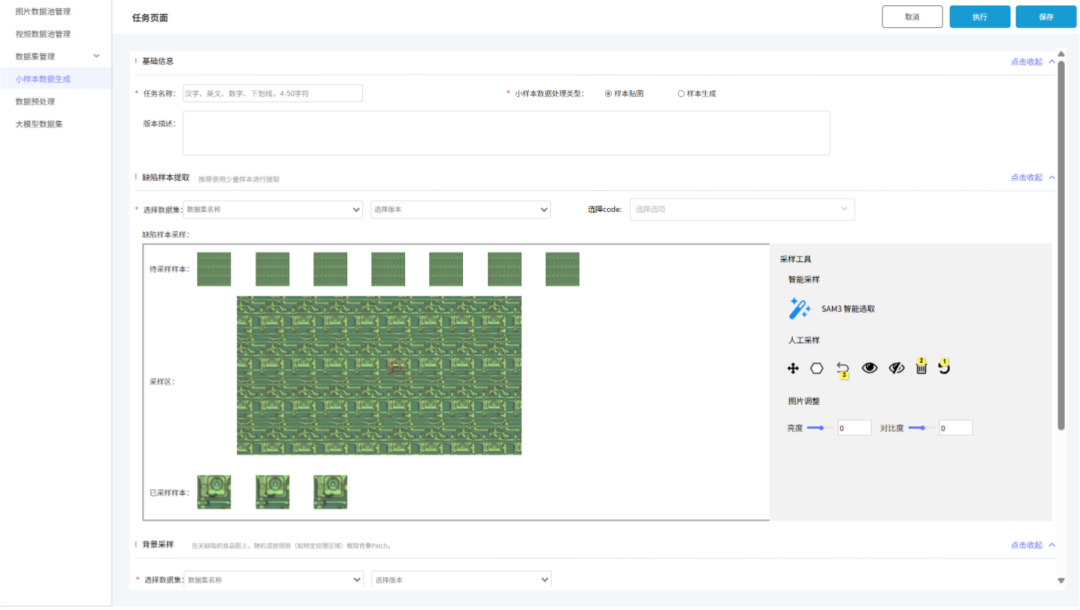Open 图片数据池管理 in the sidebar
Image resolution: width=1080 pixels, height=610 pixels.
click(43, 12)
